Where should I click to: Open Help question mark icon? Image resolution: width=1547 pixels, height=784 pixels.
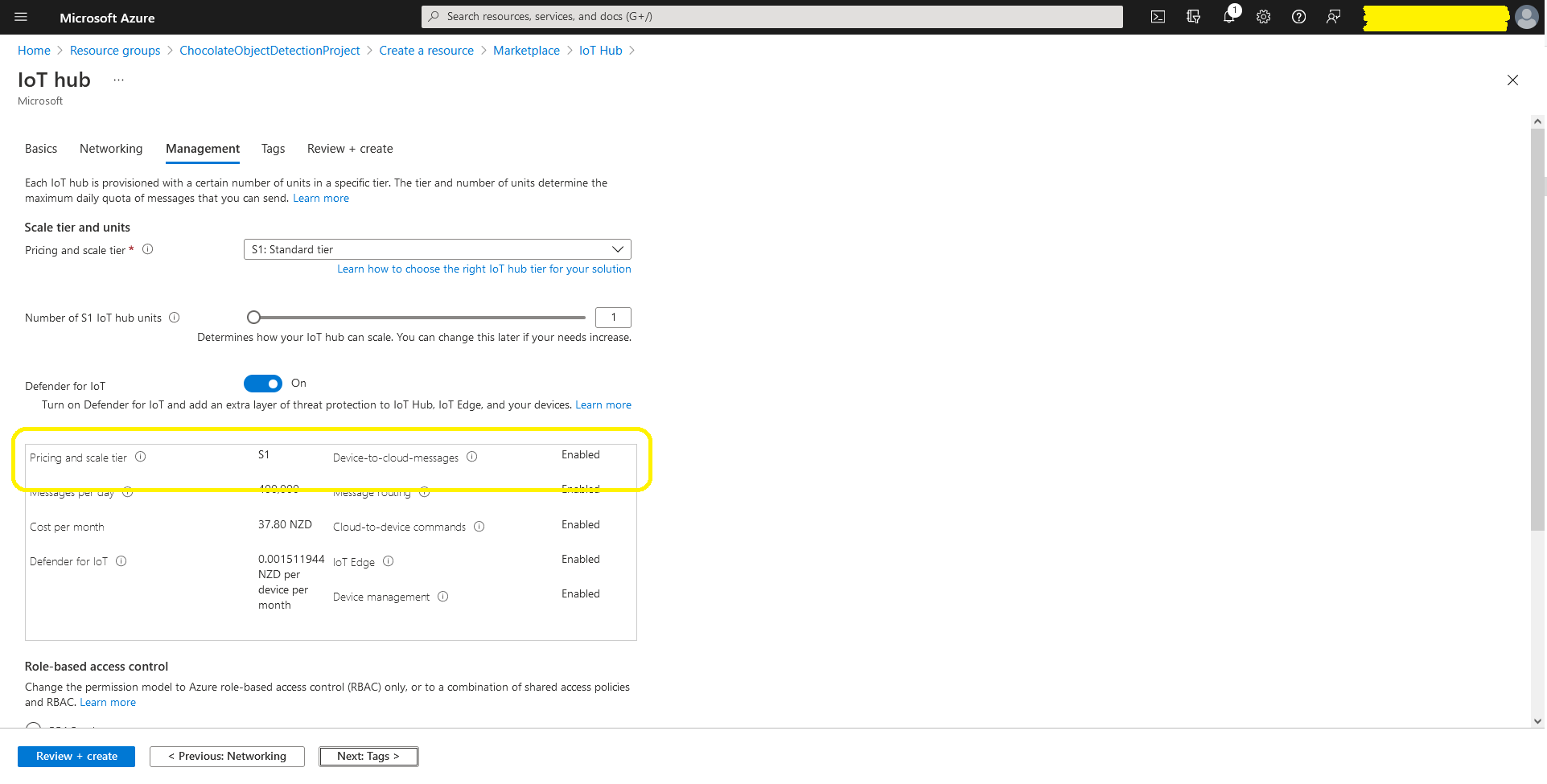coord(1298,17)
